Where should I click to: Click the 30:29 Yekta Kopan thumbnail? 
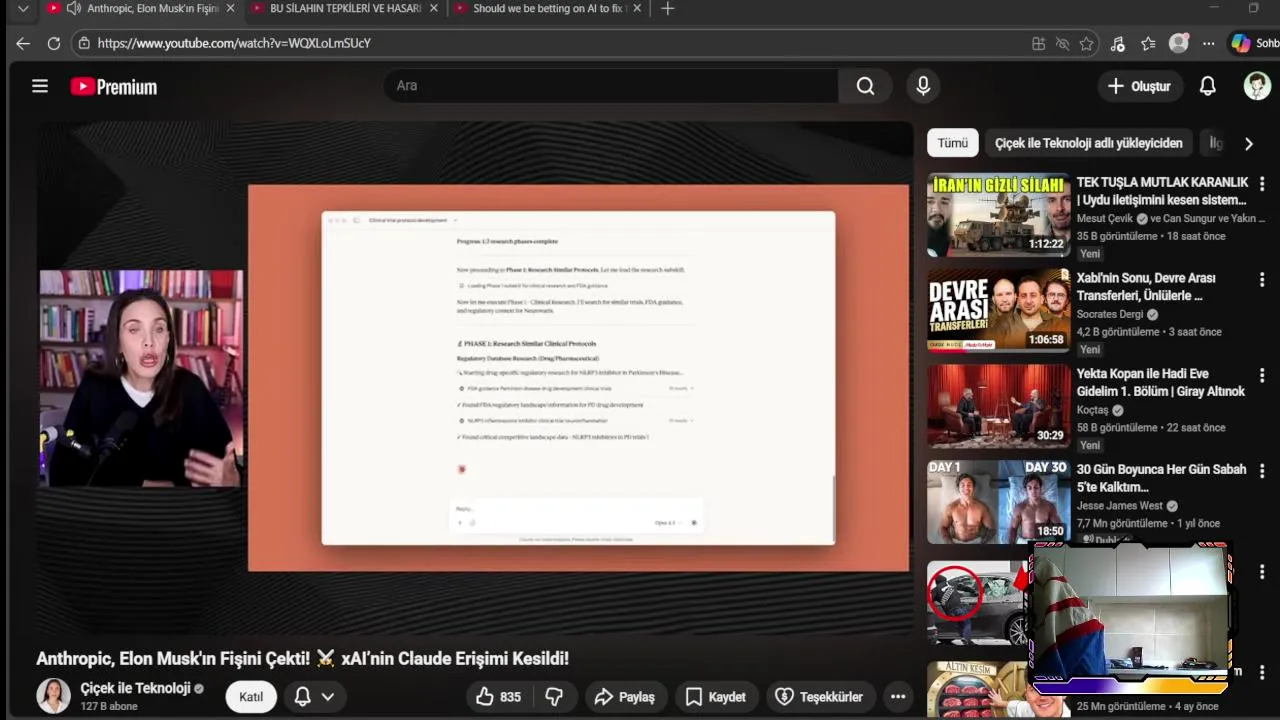[x=998, y=406]
